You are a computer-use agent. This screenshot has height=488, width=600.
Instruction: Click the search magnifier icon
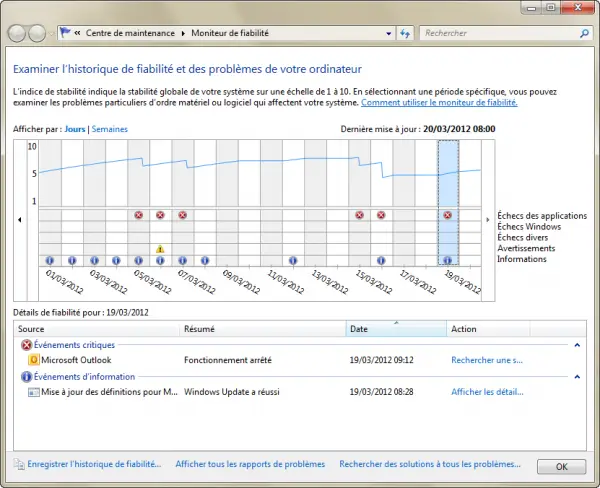pos(584,33)
